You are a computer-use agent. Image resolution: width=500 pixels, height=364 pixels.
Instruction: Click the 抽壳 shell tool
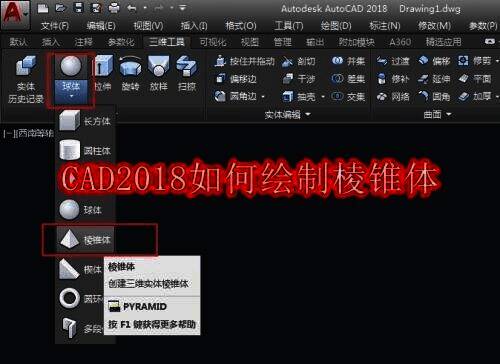click(x=298, y=97)
